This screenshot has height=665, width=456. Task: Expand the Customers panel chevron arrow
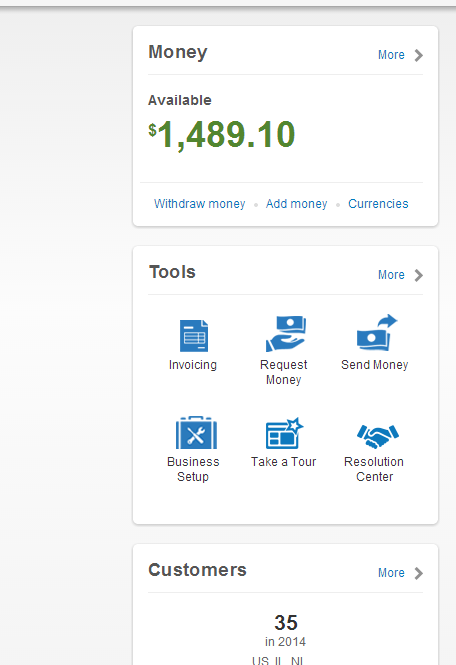pyautogui.click(x=419, y=573)
